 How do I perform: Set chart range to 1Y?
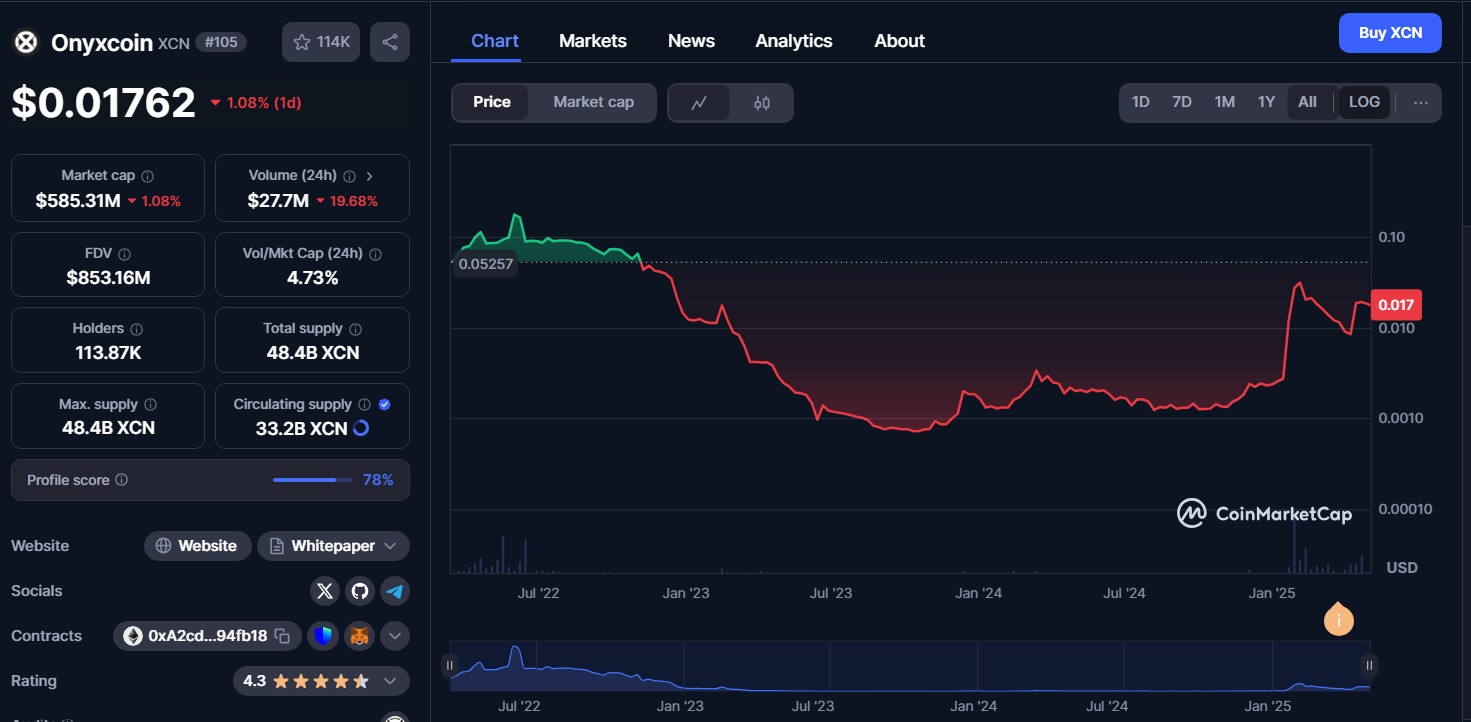1266,102
